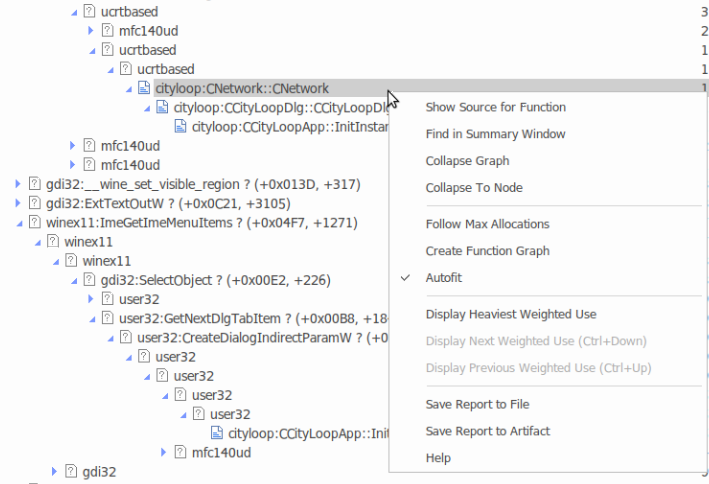Click question icon beside user32:CreateDialogIndirectParamW
Image resolution: width=709 pixels, height=484 pixels.
(126, 338)
